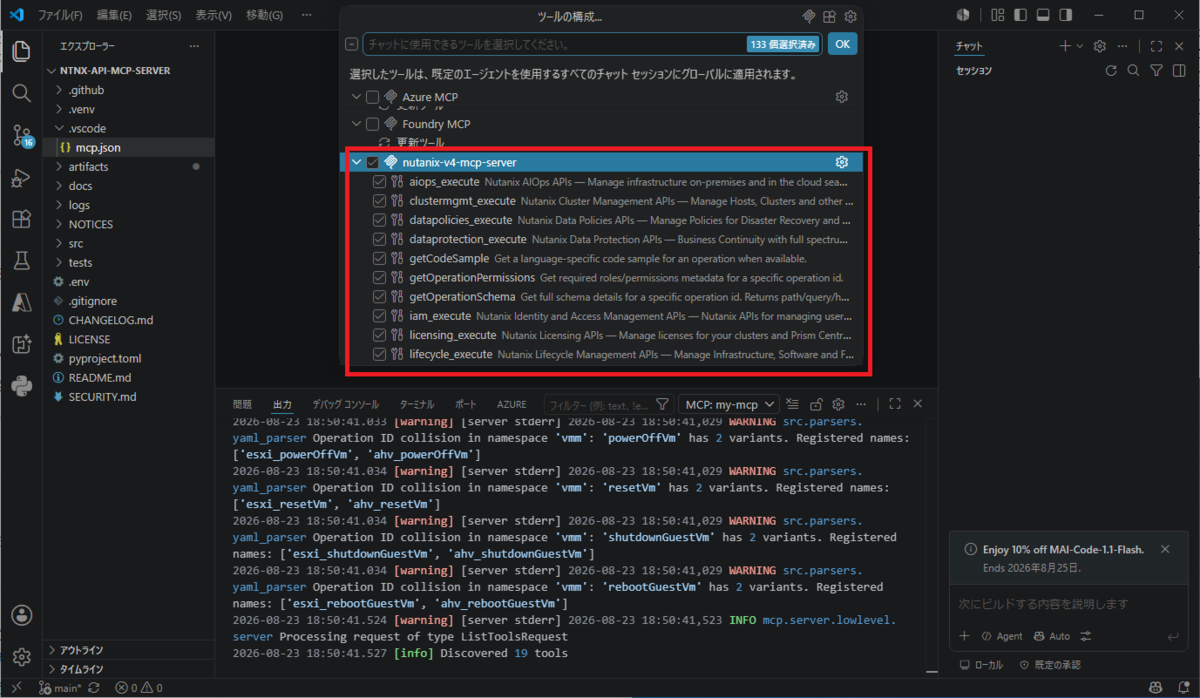1200x698 pixels.
Task: Check the Azure MCP checkbox
Action: pos(373,97)
